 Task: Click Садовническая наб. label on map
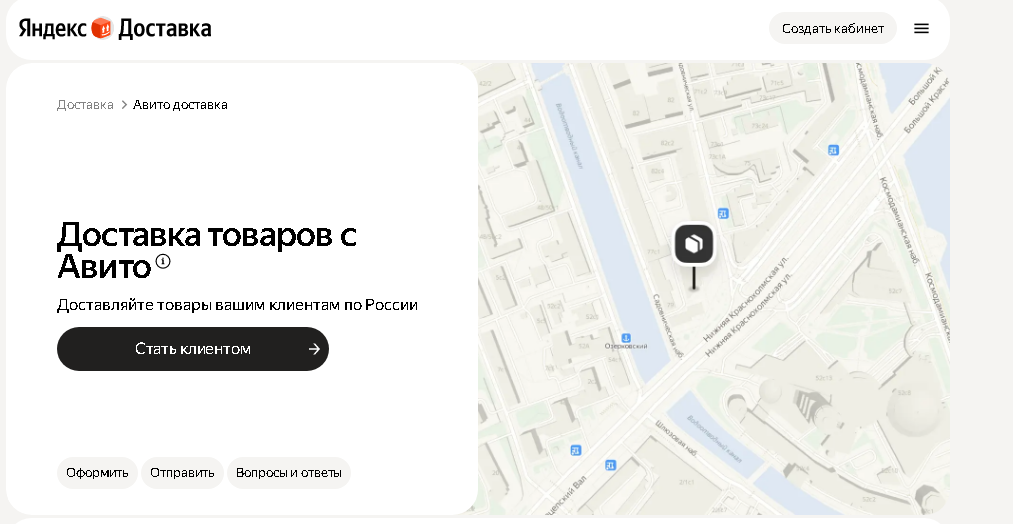[667, 327]
